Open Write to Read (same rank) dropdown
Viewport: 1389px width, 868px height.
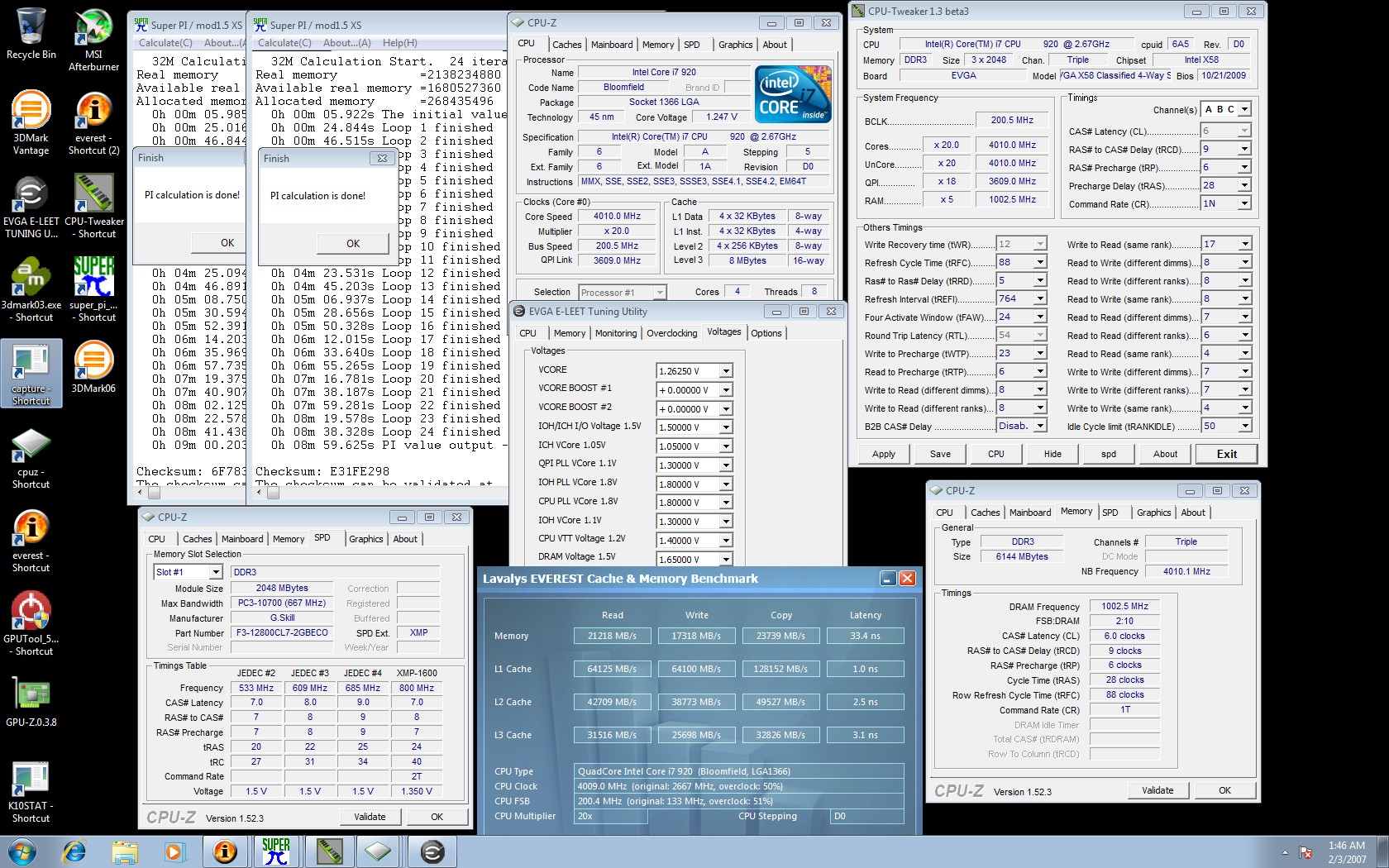point(1243,244)
